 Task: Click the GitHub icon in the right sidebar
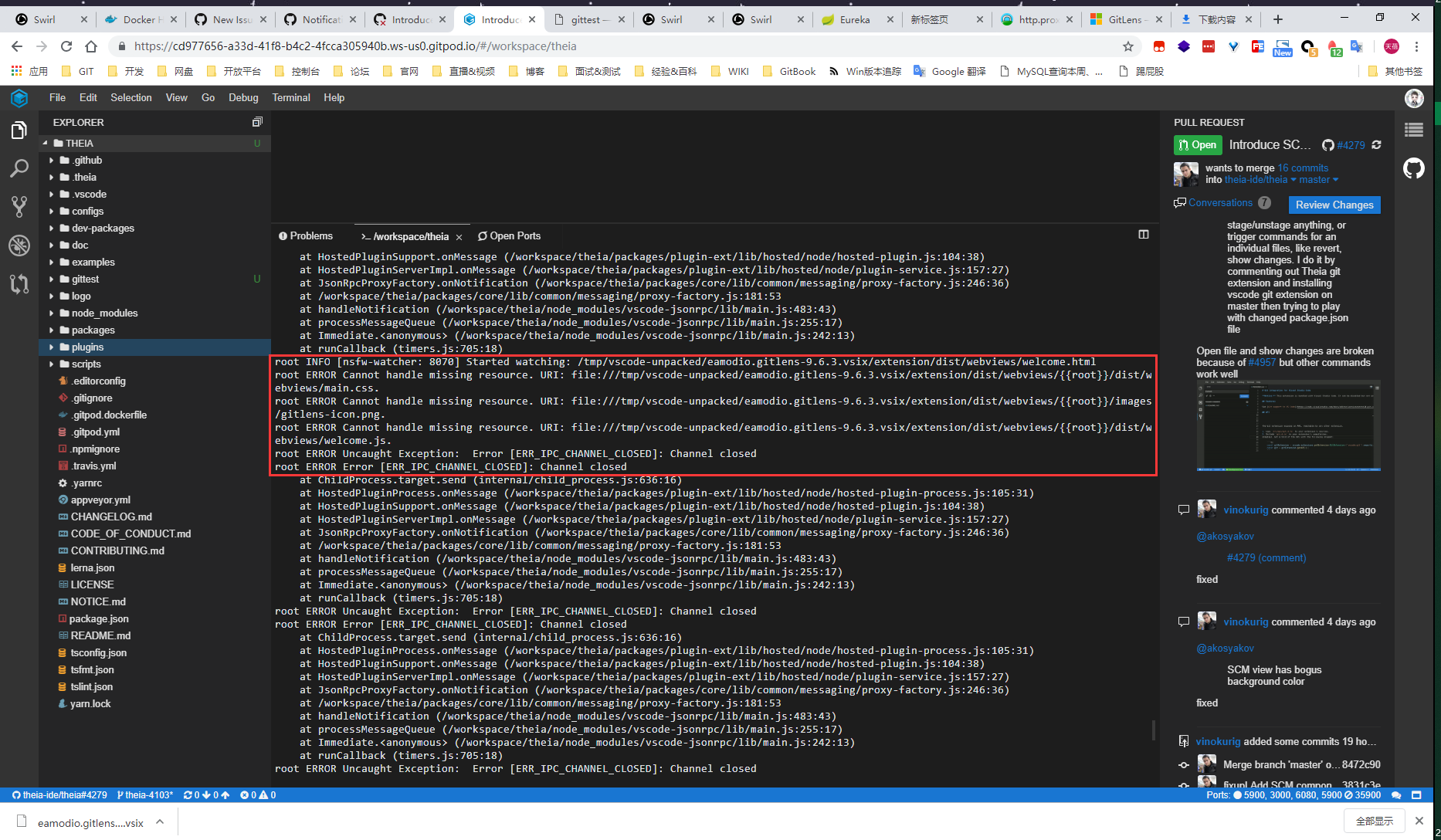[x=1415, y=168]
